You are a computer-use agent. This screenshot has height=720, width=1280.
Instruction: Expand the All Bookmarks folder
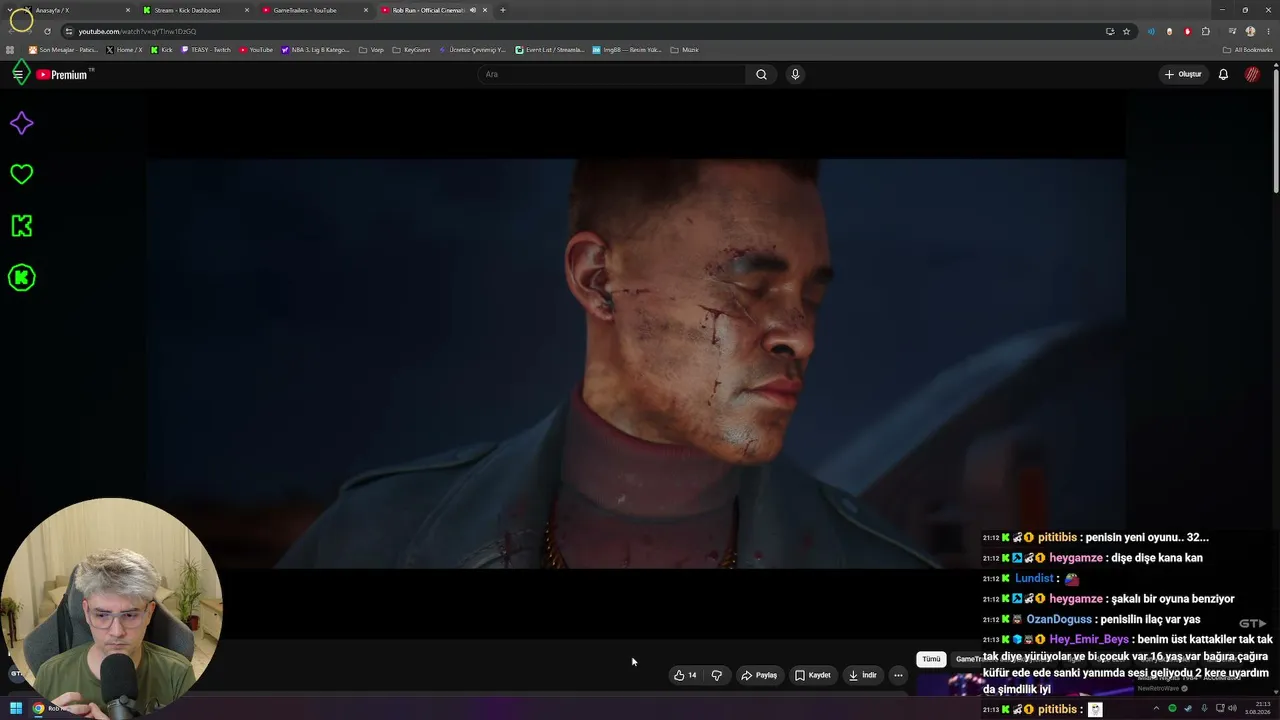click(x=1248, y=50)
